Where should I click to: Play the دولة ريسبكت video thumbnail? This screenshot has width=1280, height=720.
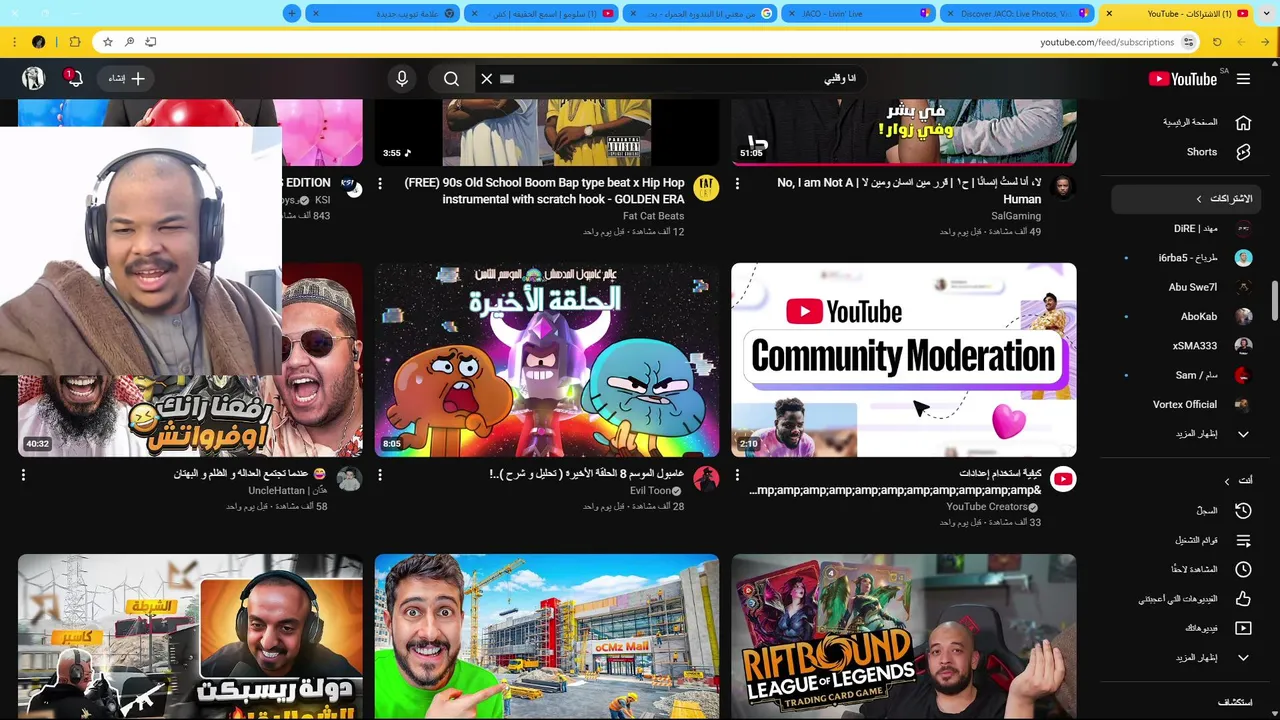pyautogui.click(x=190, y=637)
